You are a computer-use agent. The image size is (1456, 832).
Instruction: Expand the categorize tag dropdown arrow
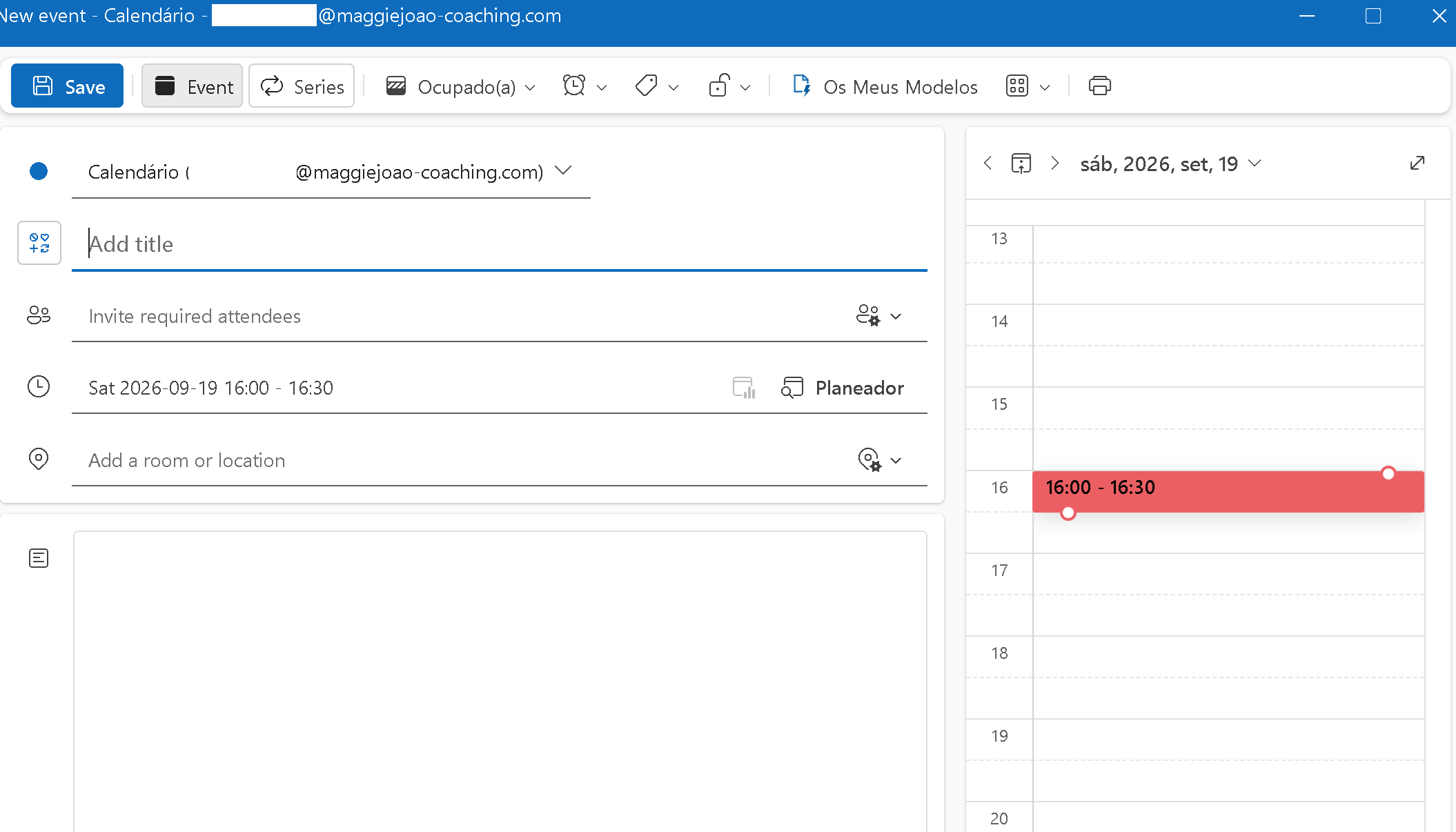click(674, 88)
